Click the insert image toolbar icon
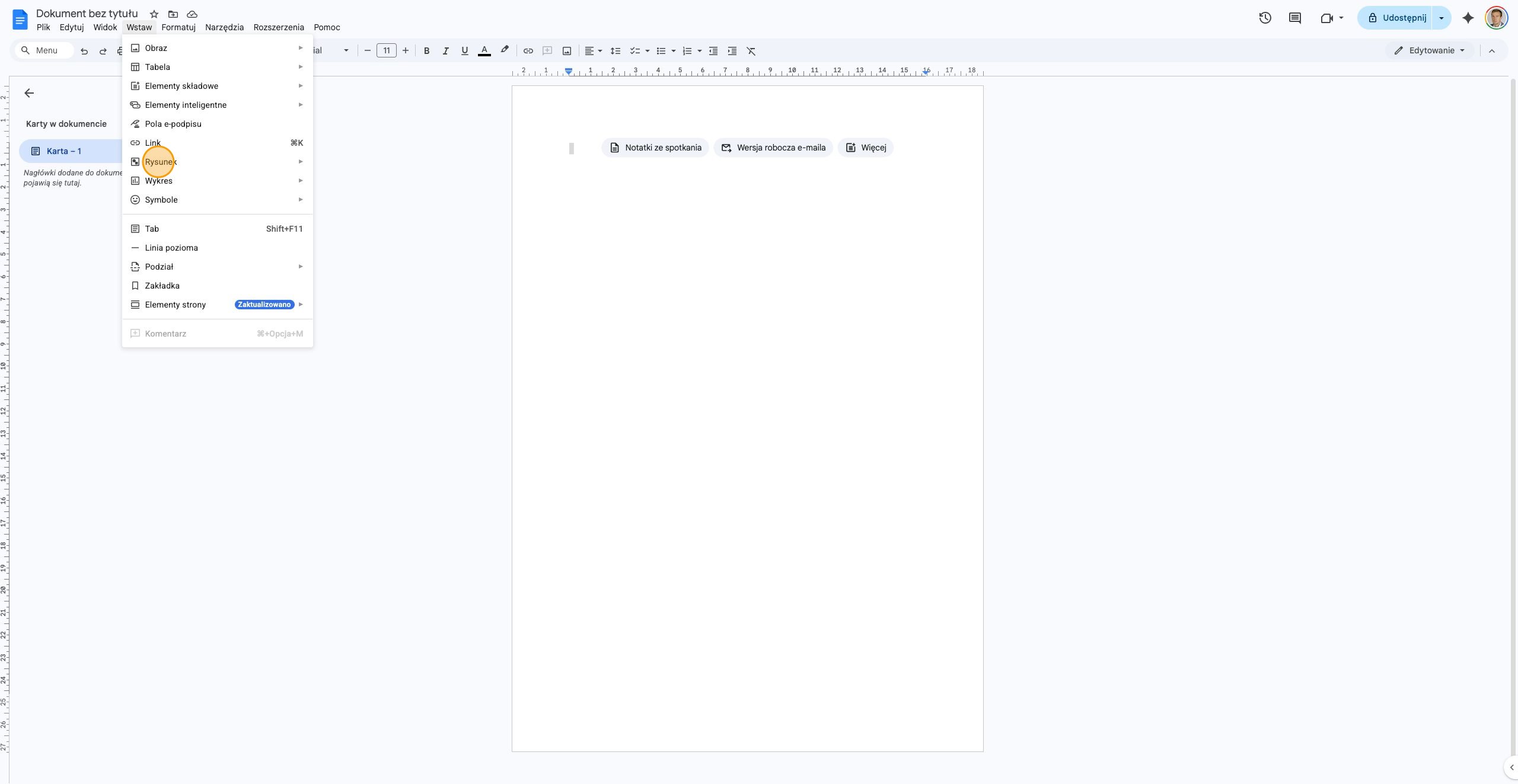Image resolution: width=1518 pixels, height=784 pixels. (x=566, y=51)
